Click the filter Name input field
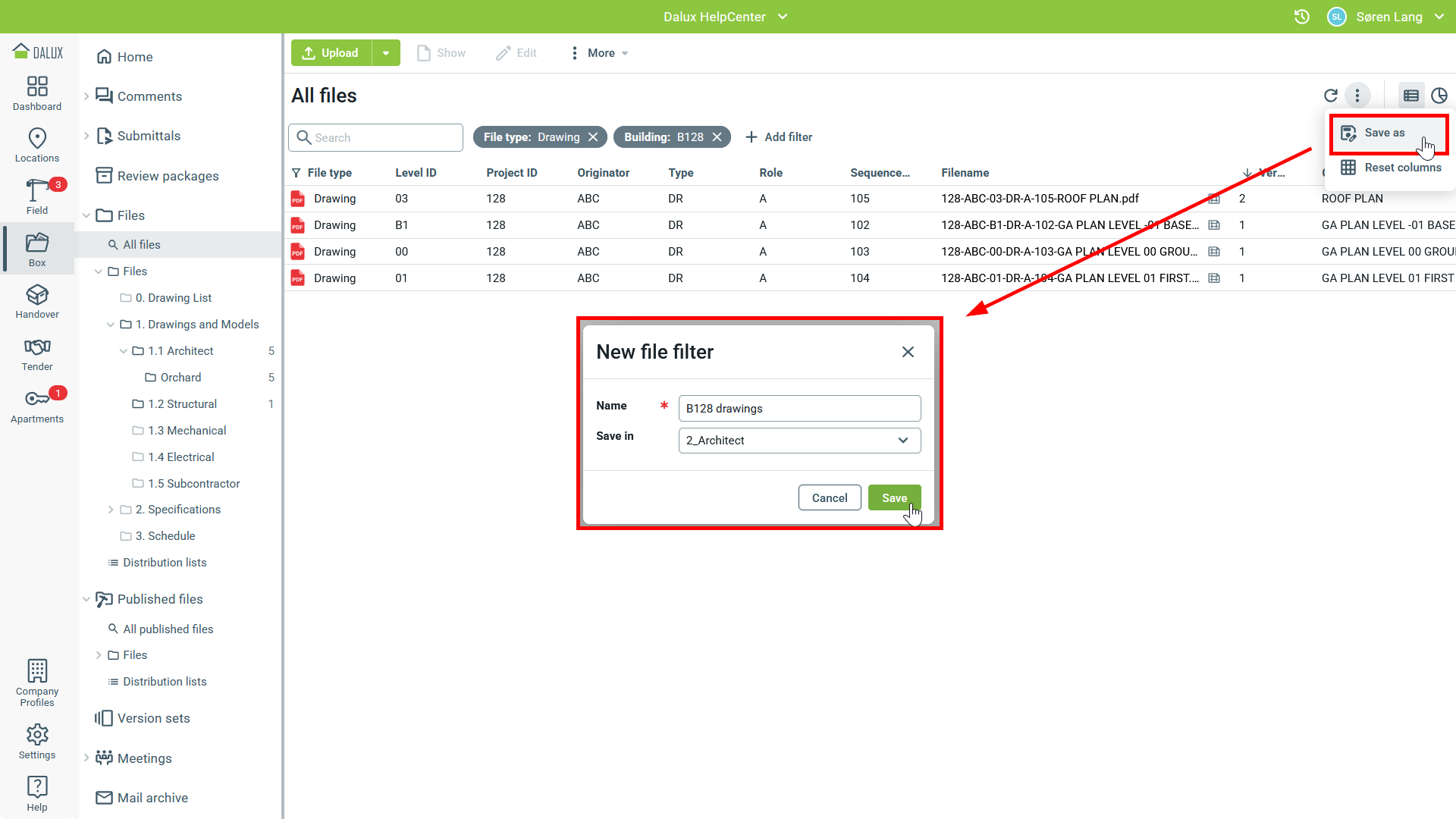This screenshot has height=819, width=1456. (x=799, y=409)
